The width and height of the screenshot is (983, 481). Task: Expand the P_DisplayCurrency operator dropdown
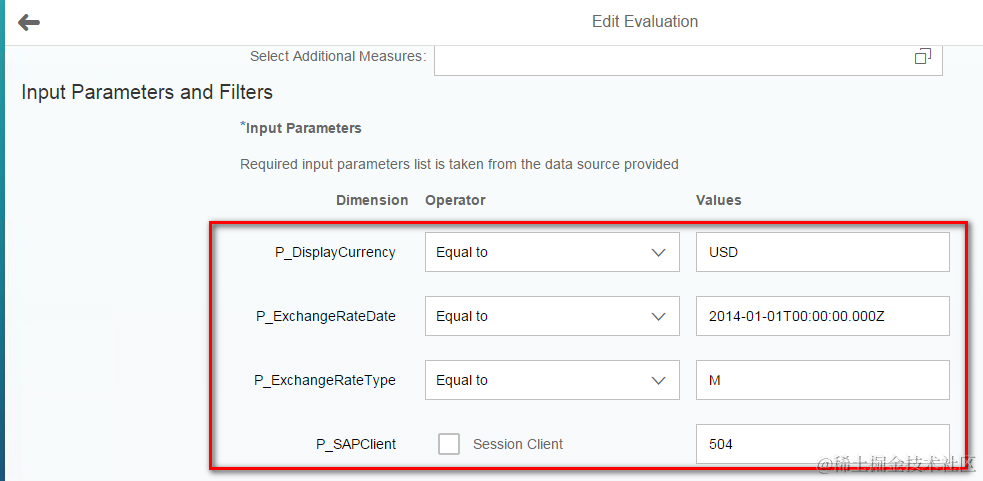coord(658,253)
